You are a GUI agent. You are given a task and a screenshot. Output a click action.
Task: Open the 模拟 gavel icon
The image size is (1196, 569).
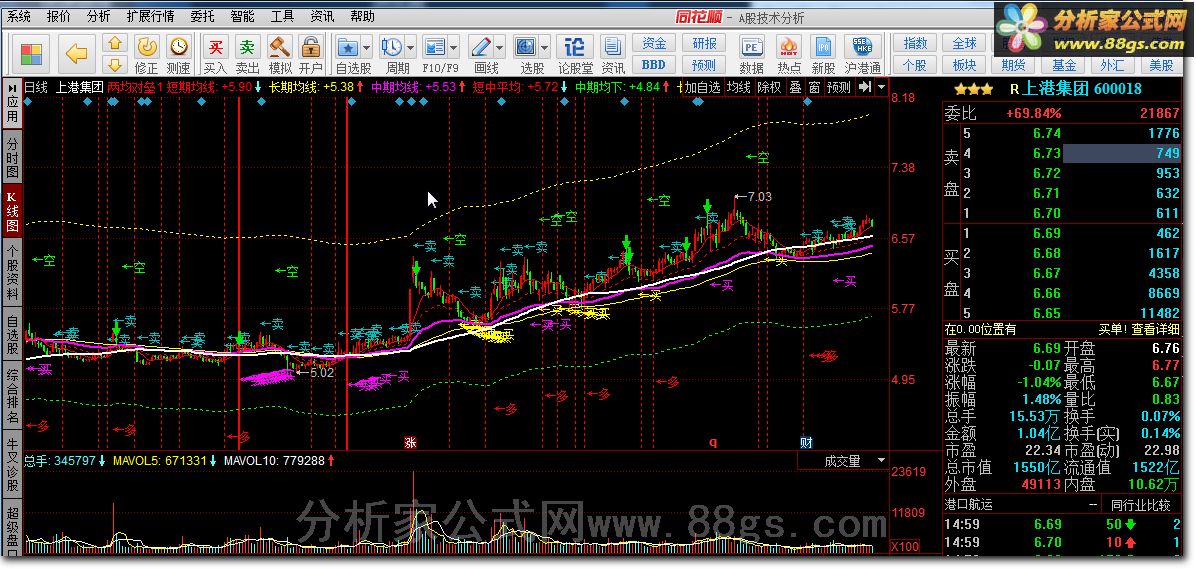pyautogui.click(x=280, y=47)
